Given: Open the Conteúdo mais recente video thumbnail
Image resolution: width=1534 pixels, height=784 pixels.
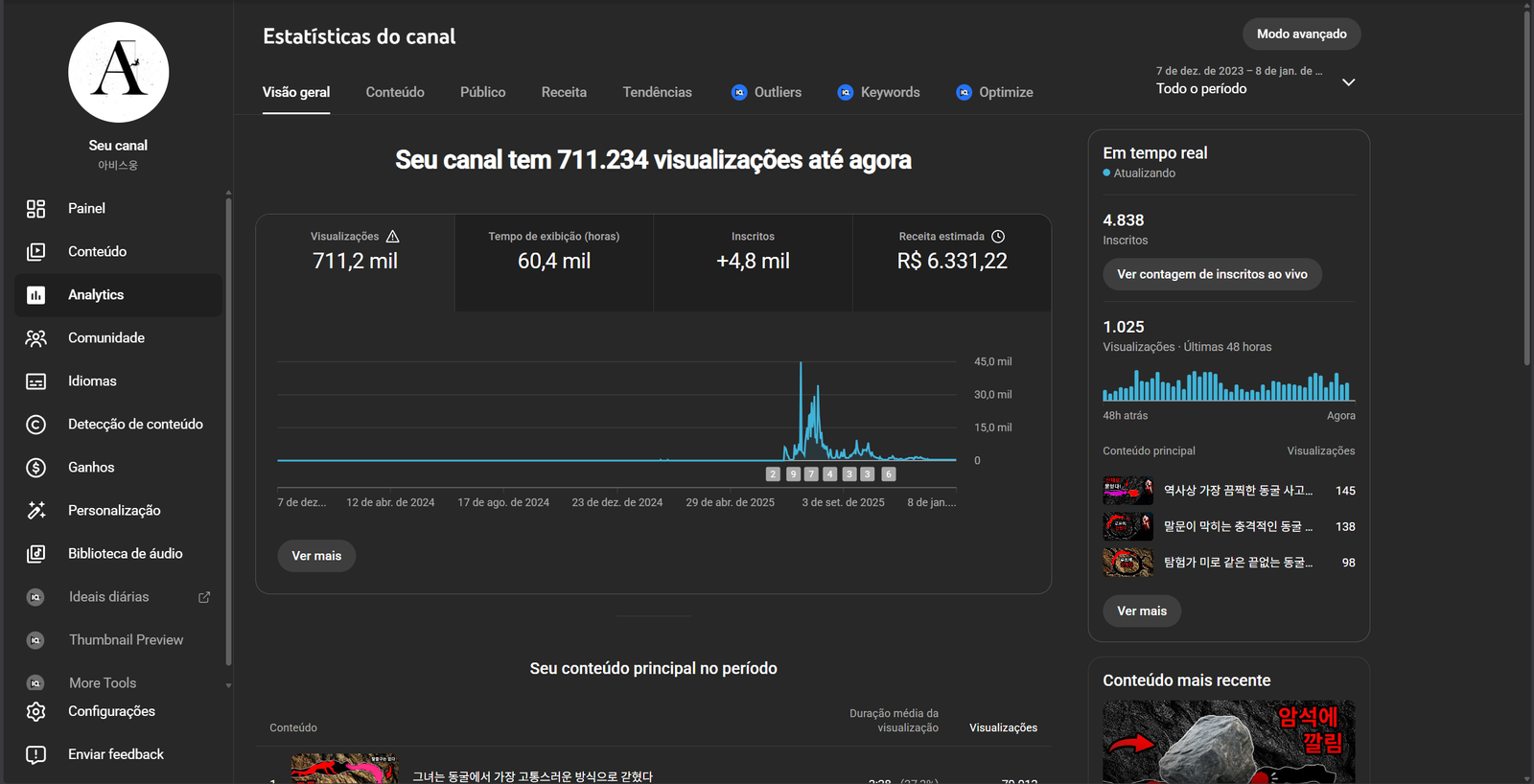Looking at the screenshot, I should (1229, 742).
